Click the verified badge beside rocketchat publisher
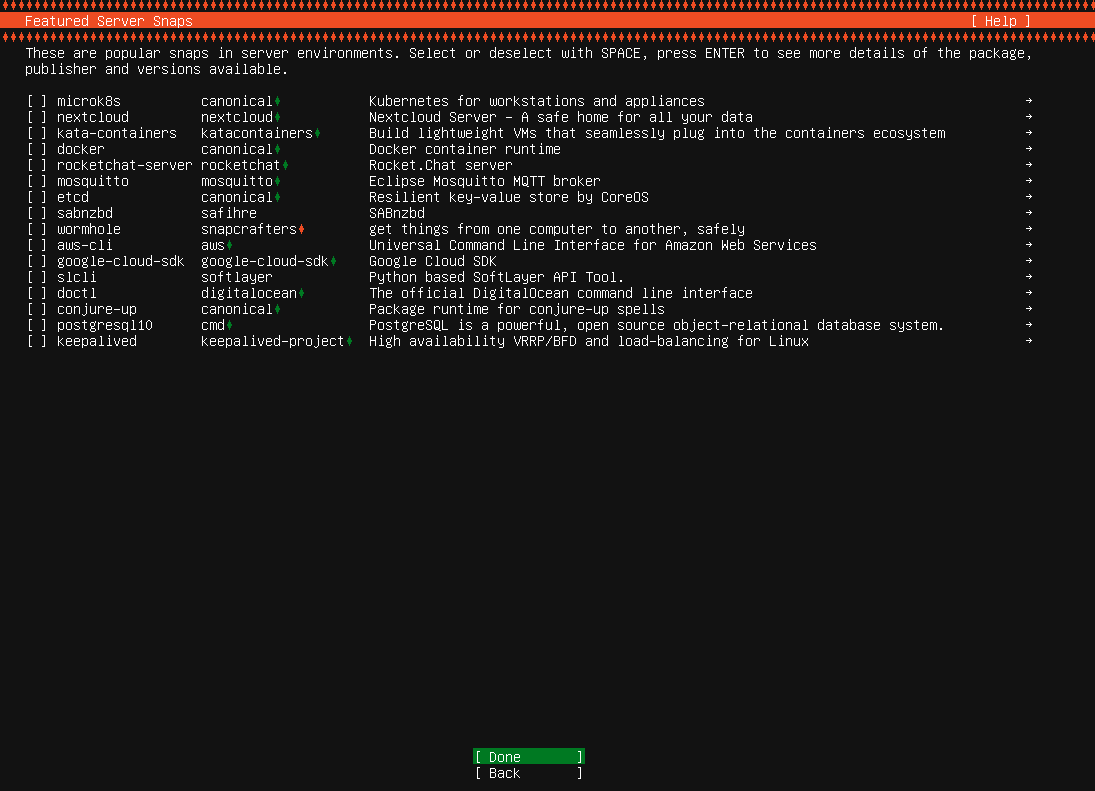Viewport: 1095px width, 791px height. coord(286,165)
